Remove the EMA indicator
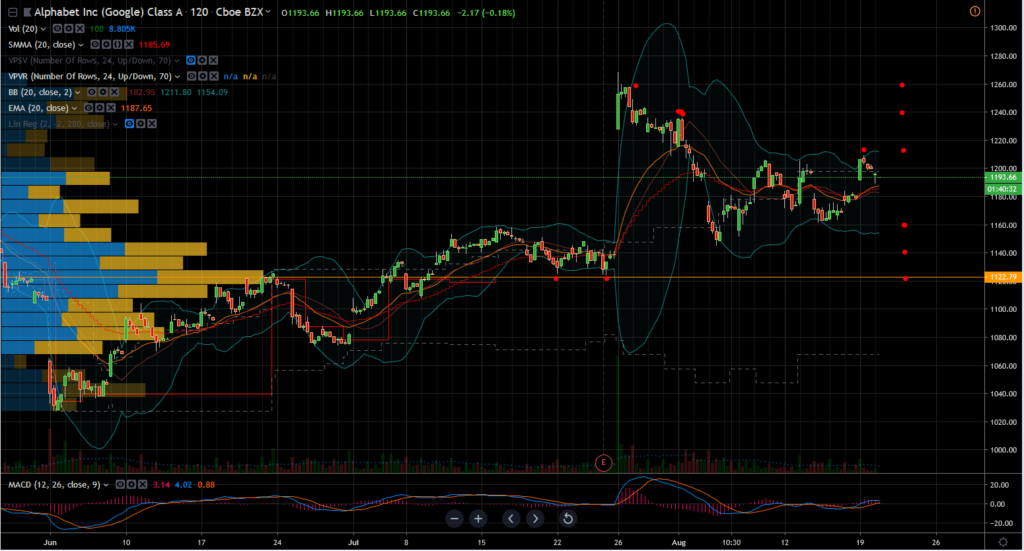Viewport: 1024px width, 551px height. coord(110,108)
